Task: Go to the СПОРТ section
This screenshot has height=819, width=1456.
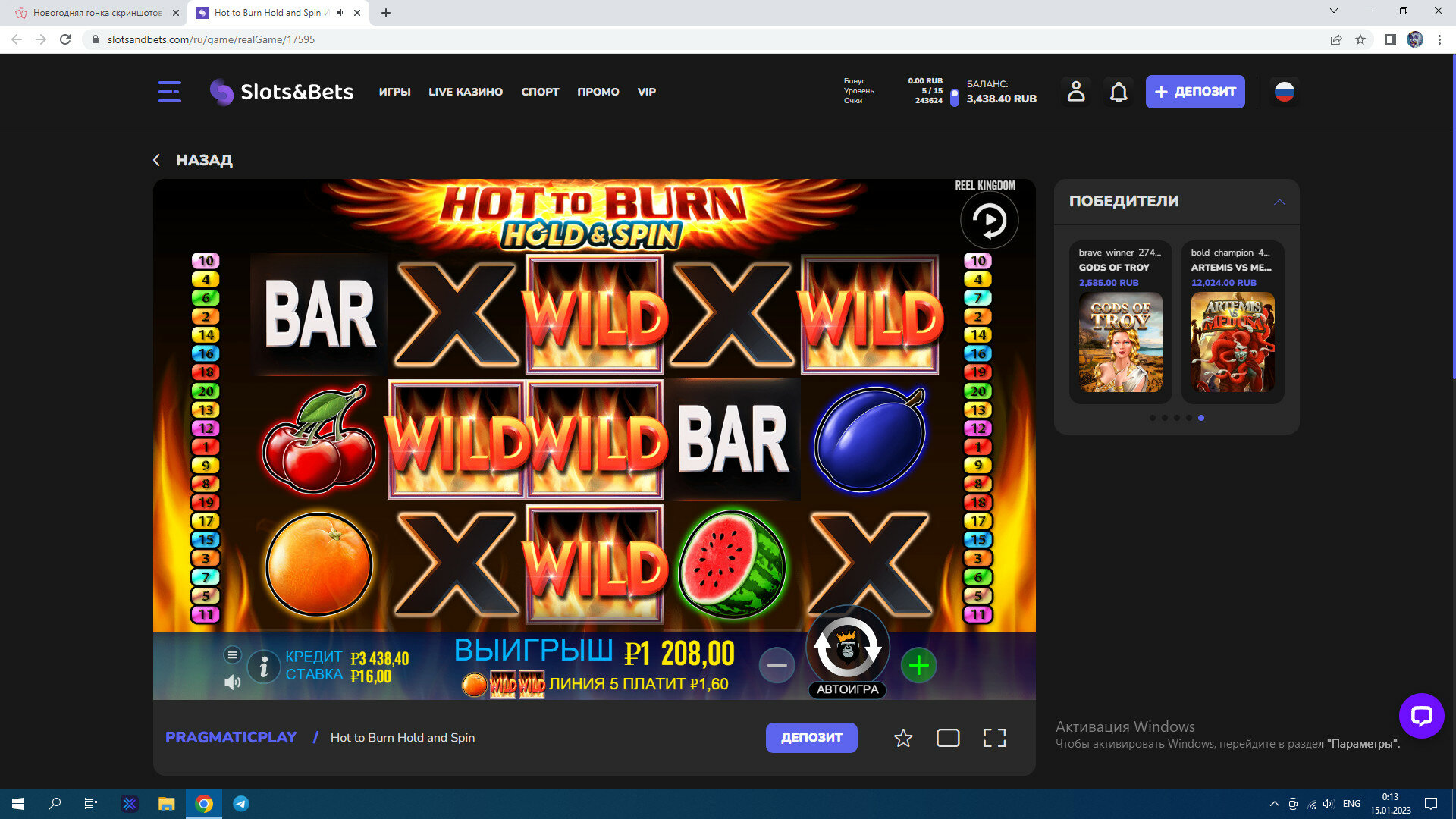Action: pyautogui.click(x=540, y=92)
